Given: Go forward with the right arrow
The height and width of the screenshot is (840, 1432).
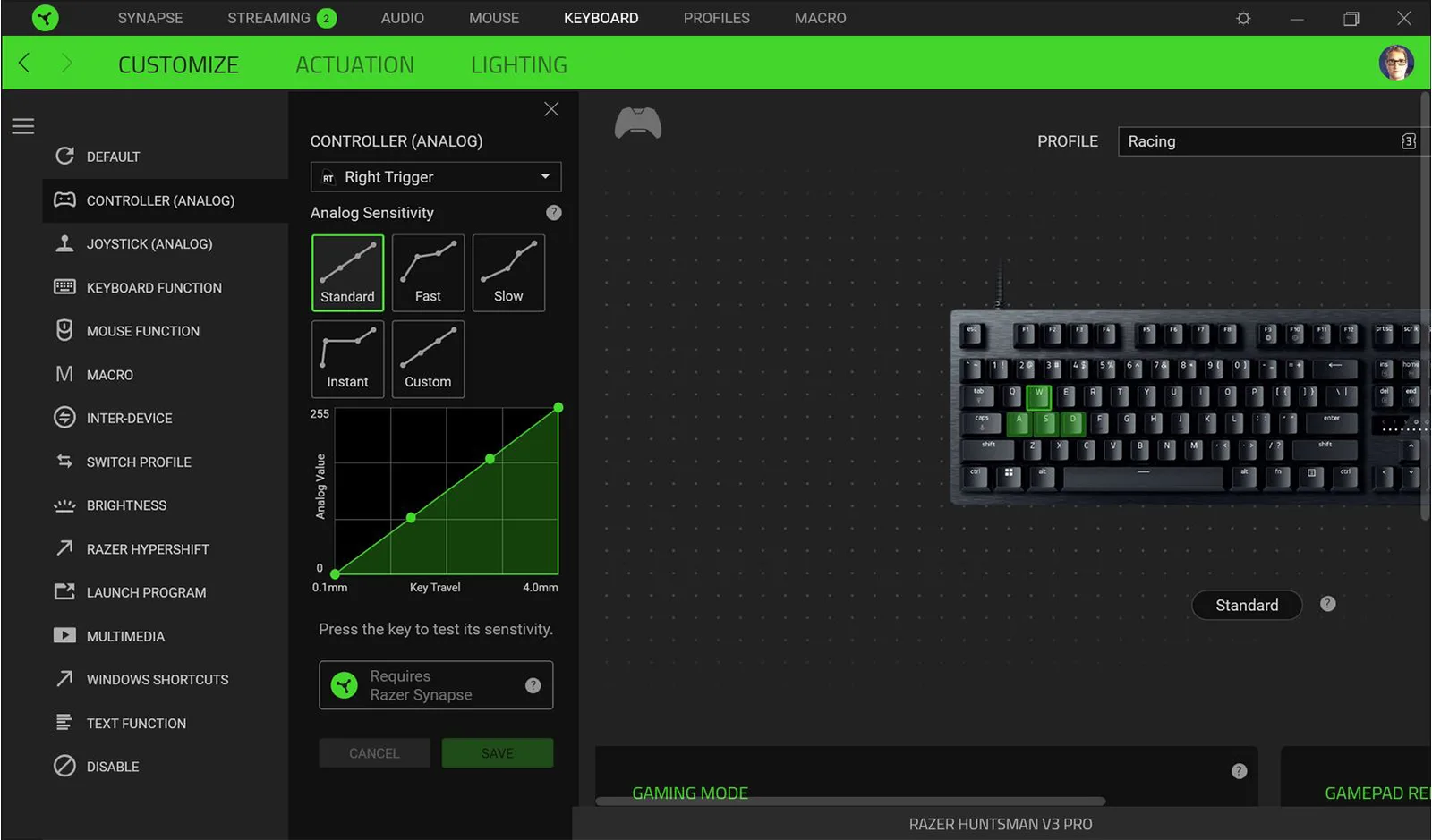Looking at the screenshot, I should tap(66, 63).
